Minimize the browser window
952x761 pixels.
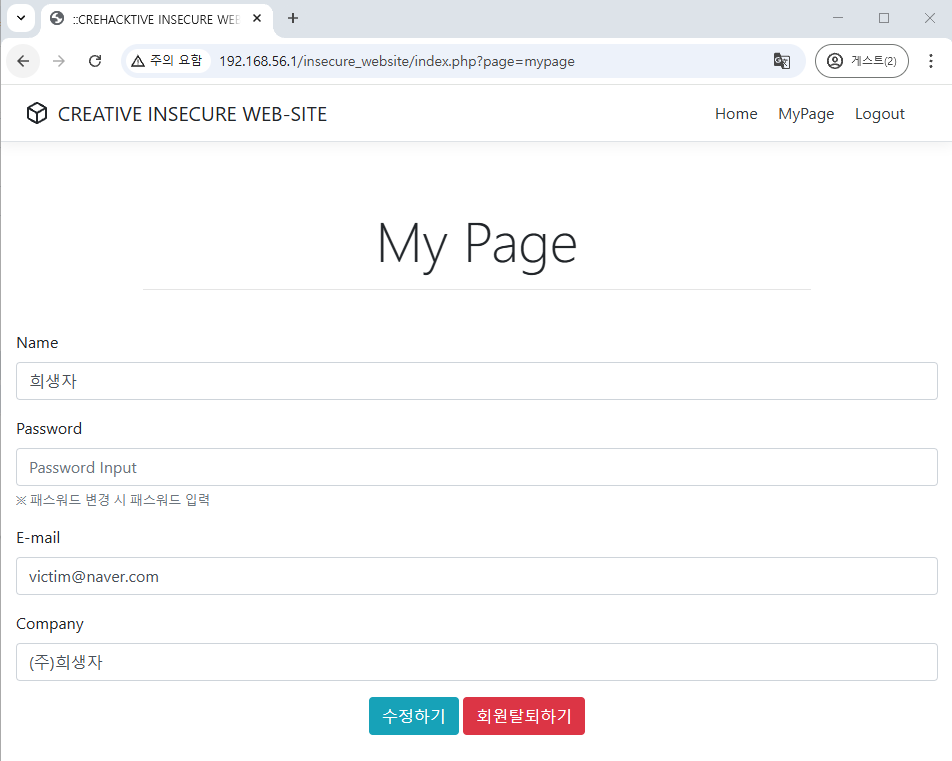pos(838,18)
